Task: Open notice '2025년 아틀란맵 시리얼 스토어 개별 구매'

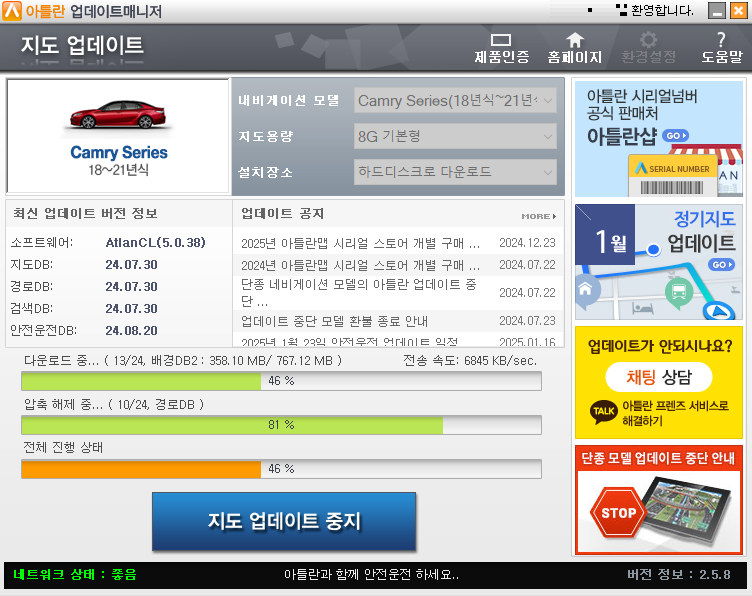Action: (x=360, y=244)
